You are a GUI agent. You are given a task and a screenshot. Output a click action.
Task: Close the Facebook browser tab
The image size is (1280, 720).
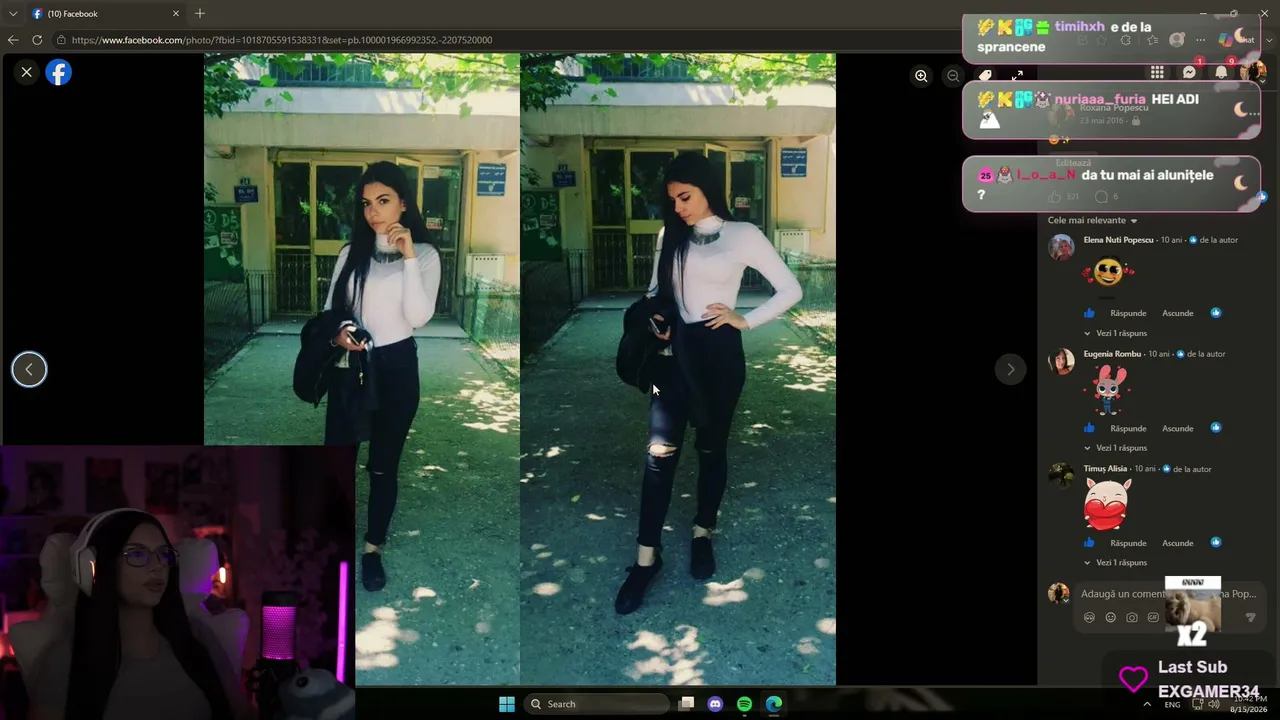176,14
